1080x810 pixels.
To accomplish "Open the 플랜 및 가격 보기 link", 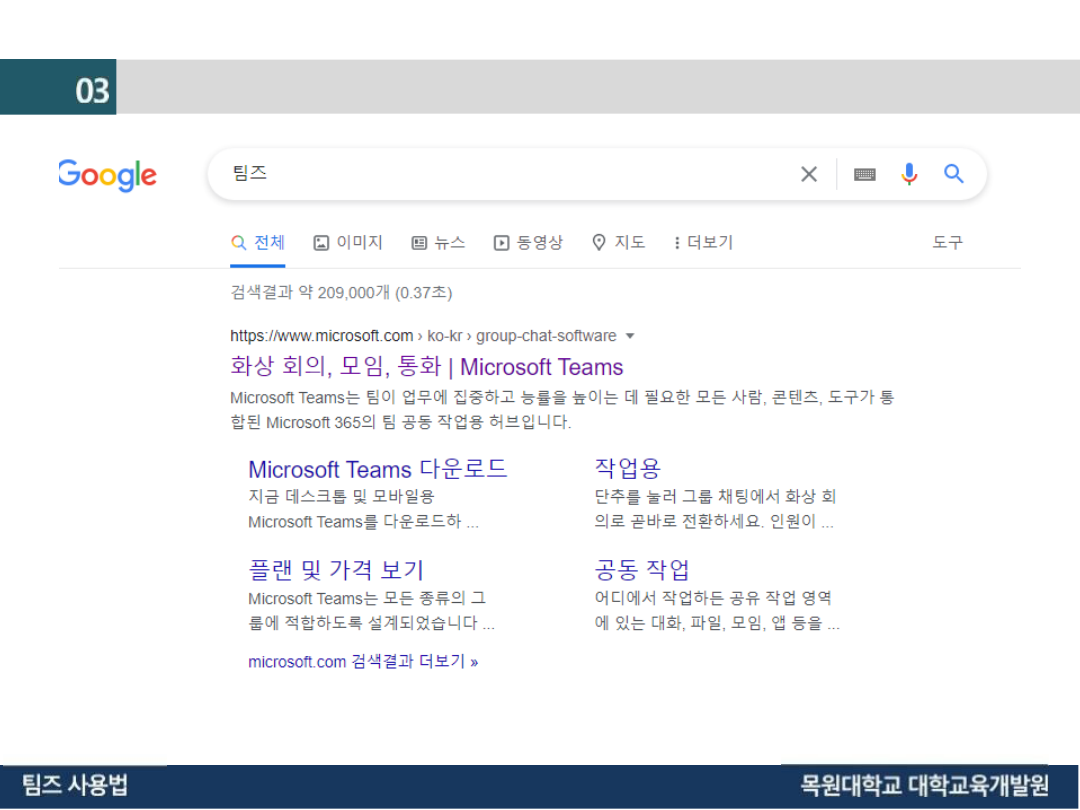I will point(336,570).
